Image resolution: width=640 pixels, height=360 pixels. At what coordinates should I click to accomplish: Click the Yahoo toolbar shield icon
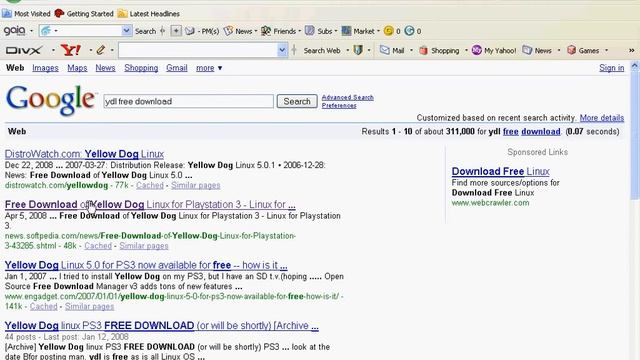pyautogui.click(x=358, y=50)
